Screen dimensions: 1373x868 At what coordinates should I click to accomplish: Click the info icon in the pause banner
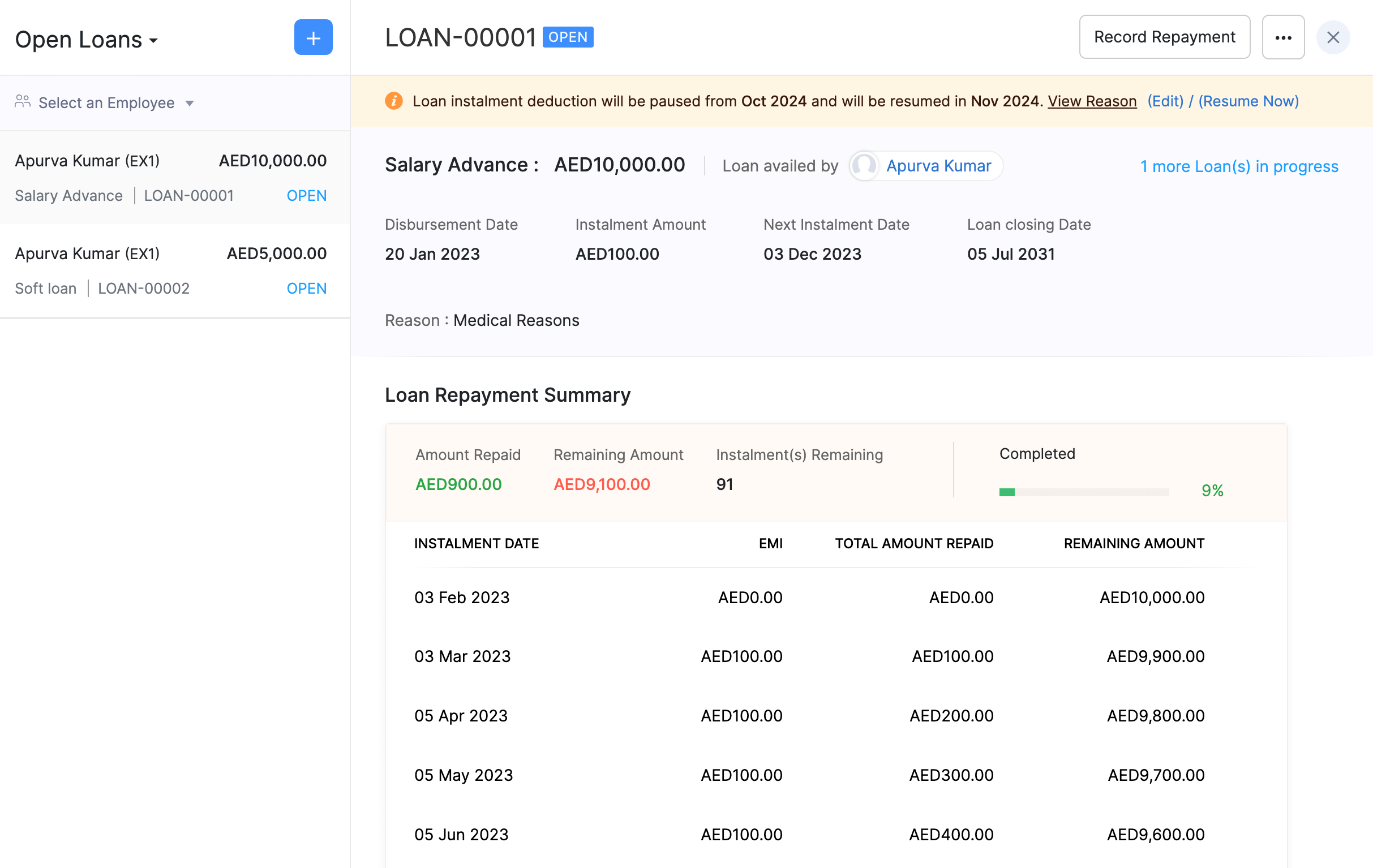393,101
